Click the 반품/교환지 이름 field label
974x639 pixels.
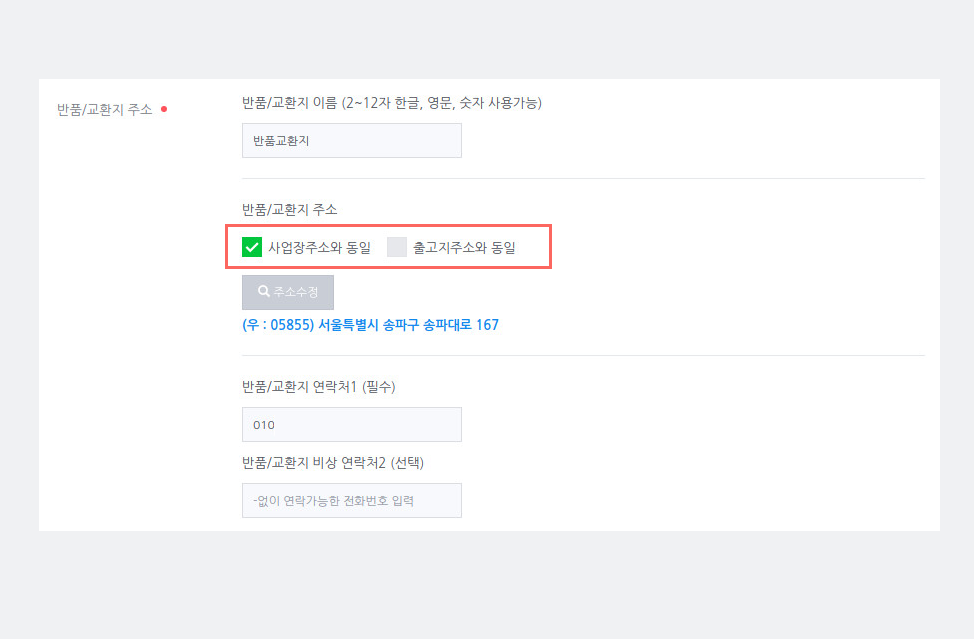pos(289,103)
